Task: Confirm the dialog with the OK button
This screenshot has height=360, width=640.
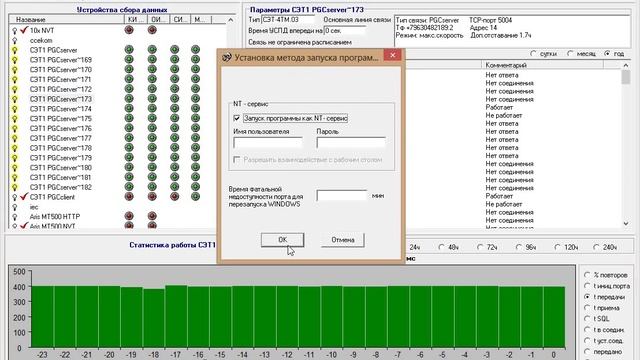Action: tap(282, 240)
